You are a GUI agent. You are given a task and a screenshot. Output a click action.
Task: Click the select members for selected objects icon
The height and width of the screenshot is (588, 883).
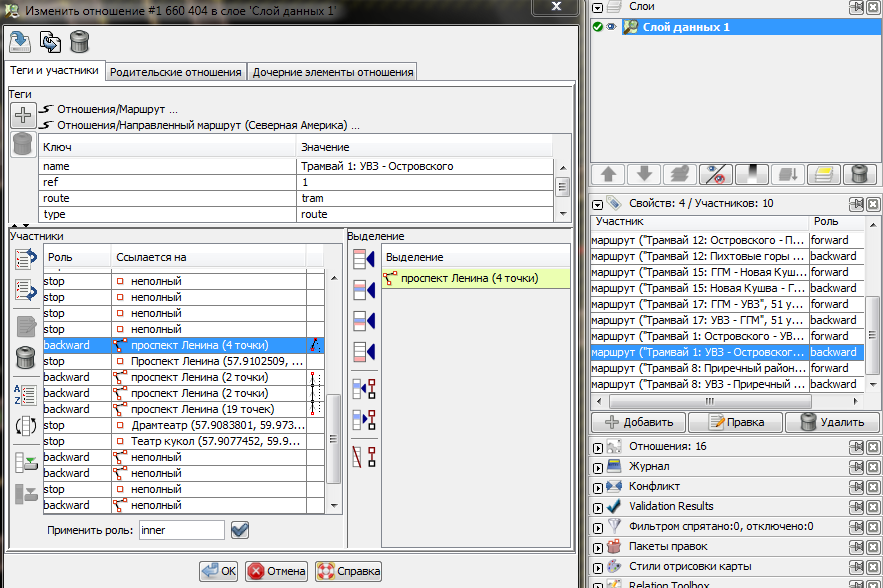363,389
